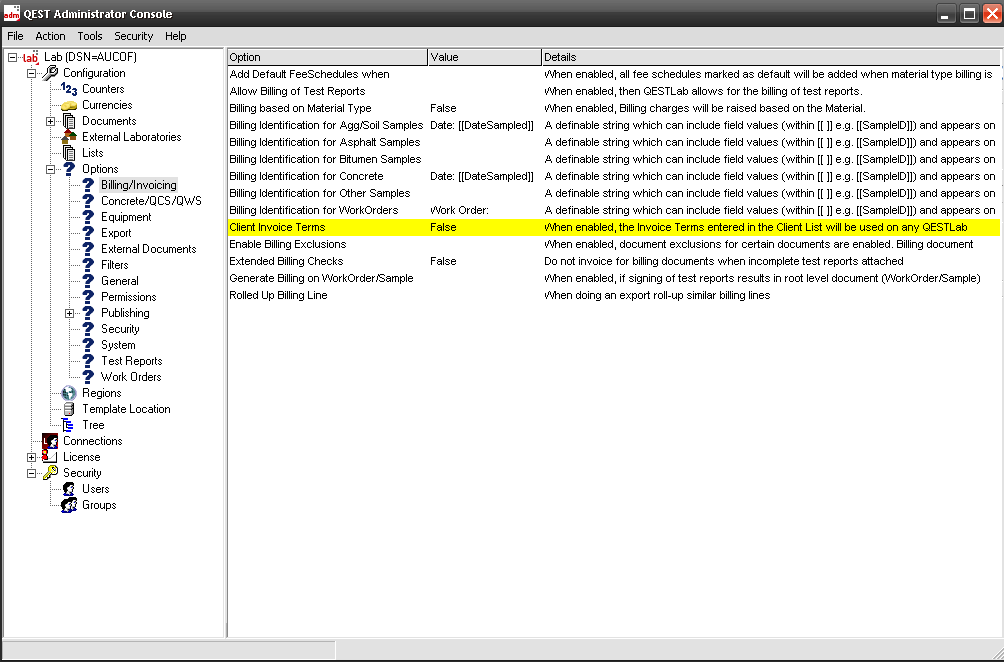Select Work Orders under Options
Image resolution: width=1004 pixels, height=662 pixels.
pyautogui.click(x=130, y=377)
